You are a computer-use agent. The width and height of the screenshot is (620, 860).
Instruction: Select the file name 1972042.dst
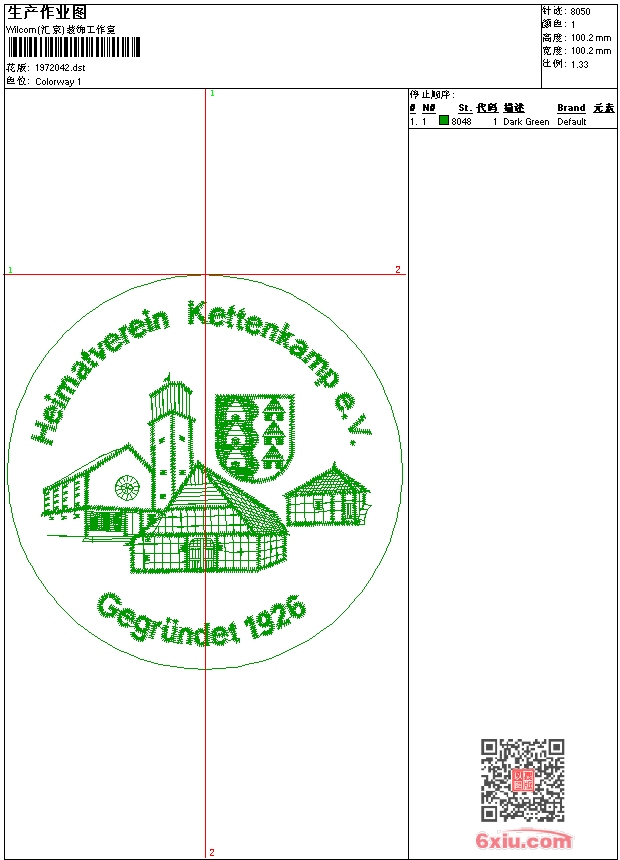coord(60,68)
